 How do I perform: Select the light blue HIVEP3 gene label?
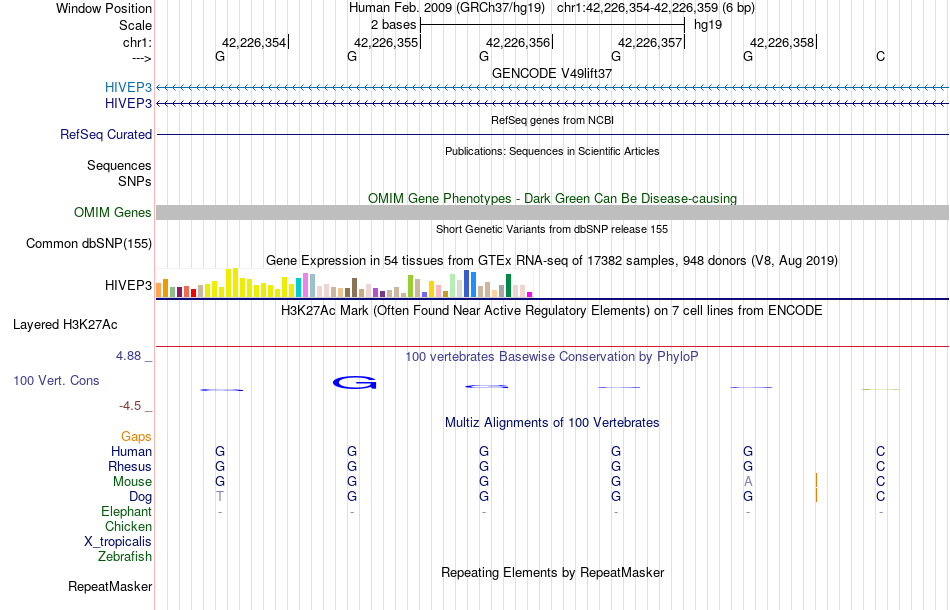(128, 87)
